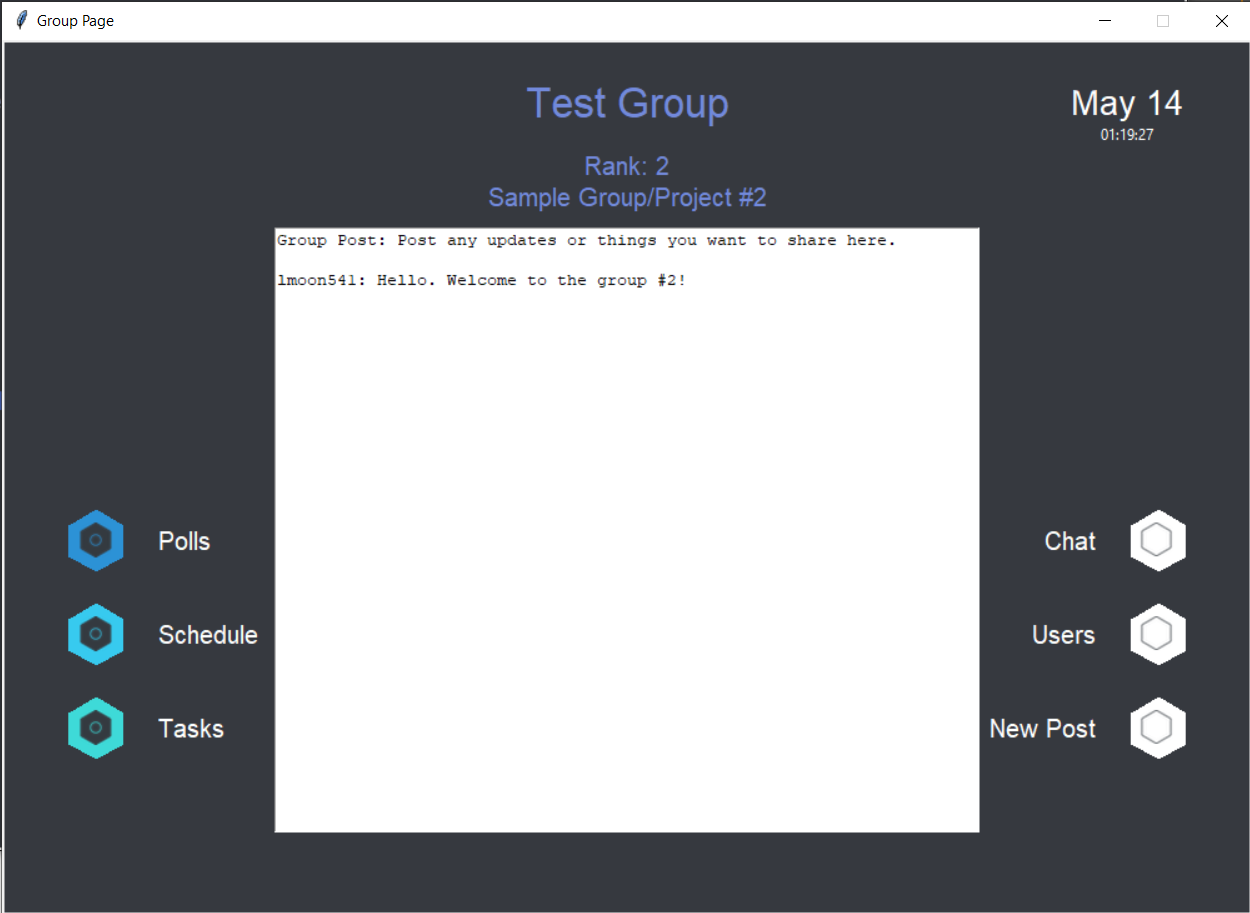Click the "May 14" date

click(1126, 103)
